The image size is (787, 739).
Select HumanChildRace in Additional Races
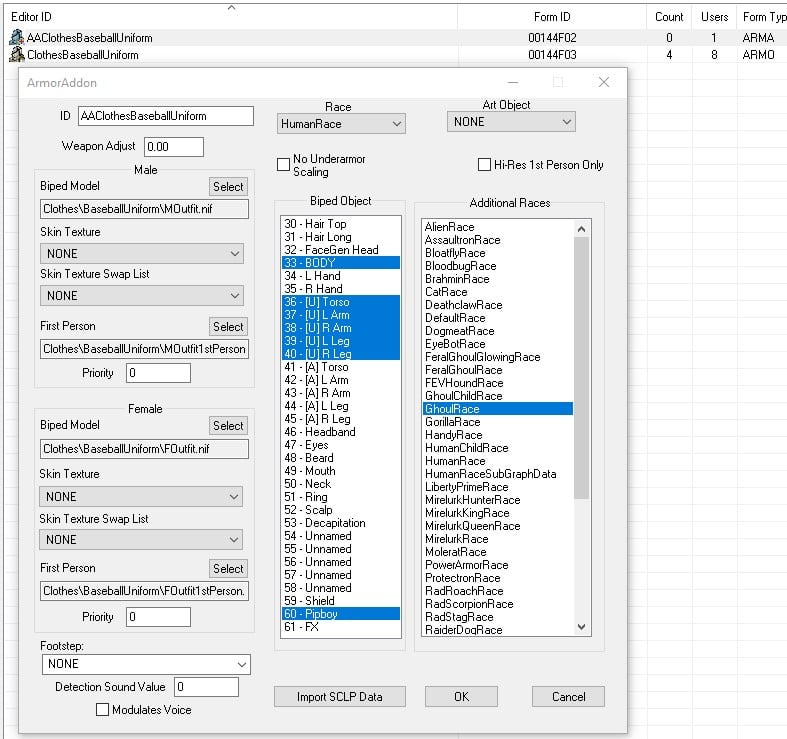(x=498, y=448)
